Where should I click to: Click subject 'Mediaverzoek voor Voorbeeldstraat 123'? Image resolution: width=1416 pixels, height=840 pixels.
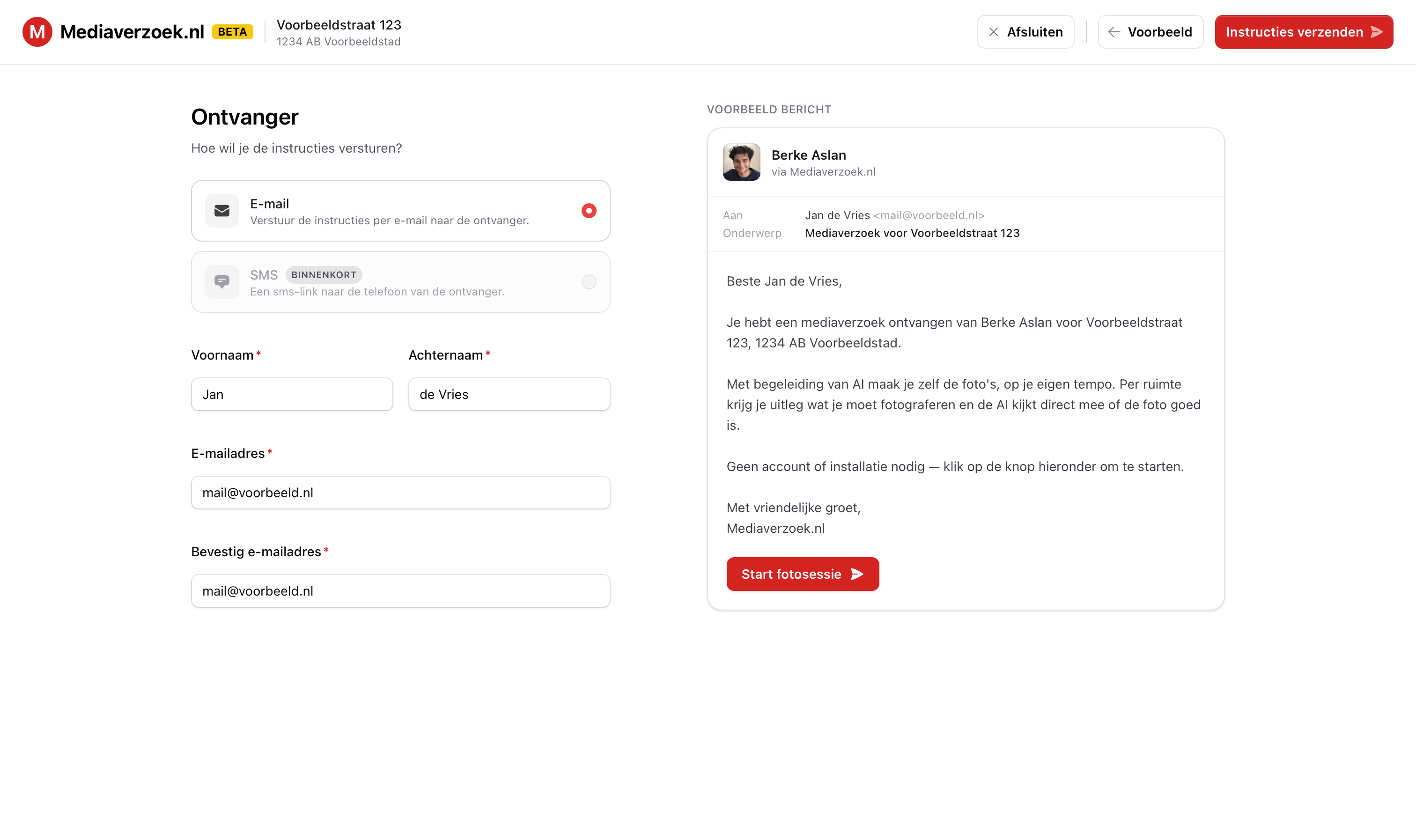[x=912, y=233]
